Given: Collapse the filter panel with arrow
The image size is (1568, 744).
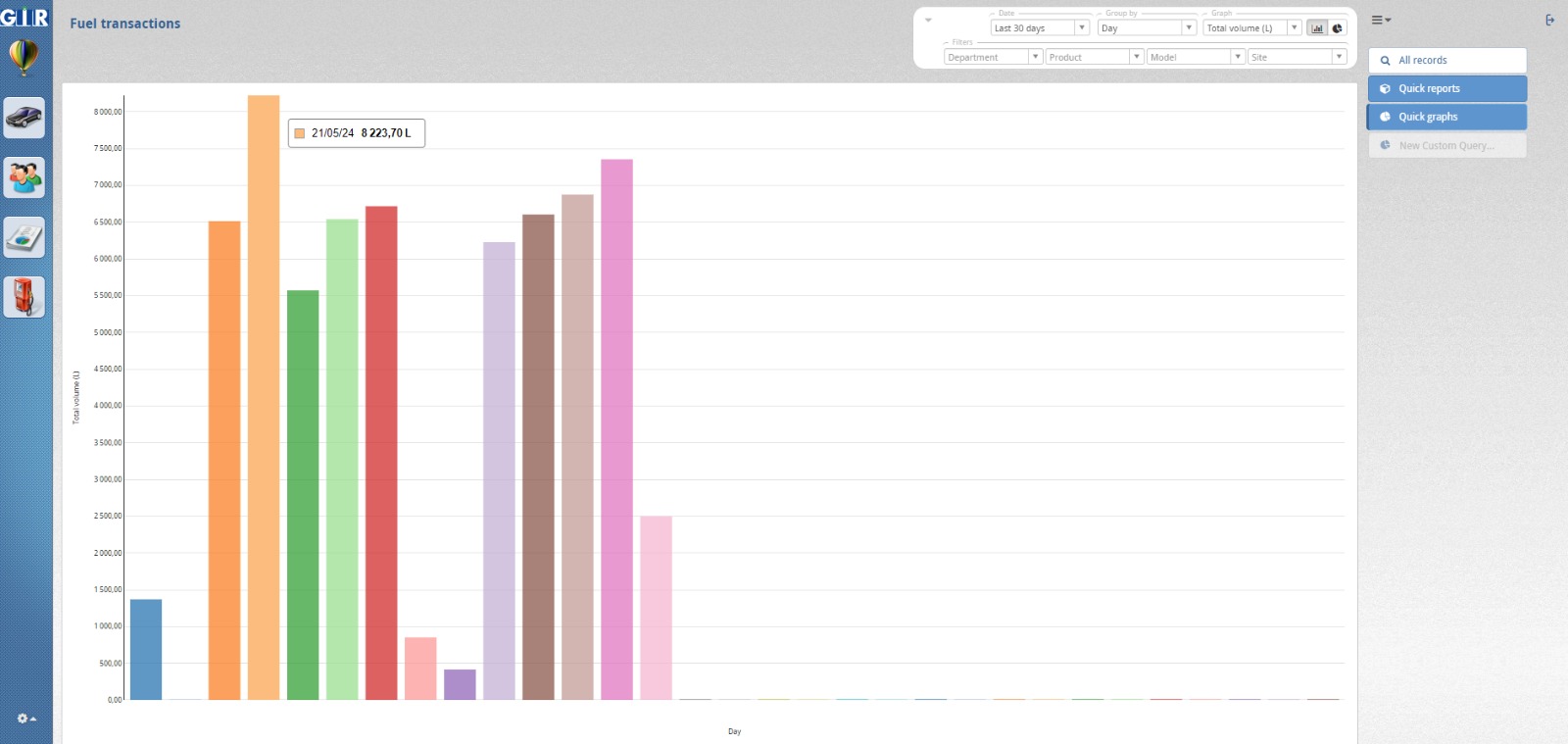Looking at the screenshot, I should point(928,20).
